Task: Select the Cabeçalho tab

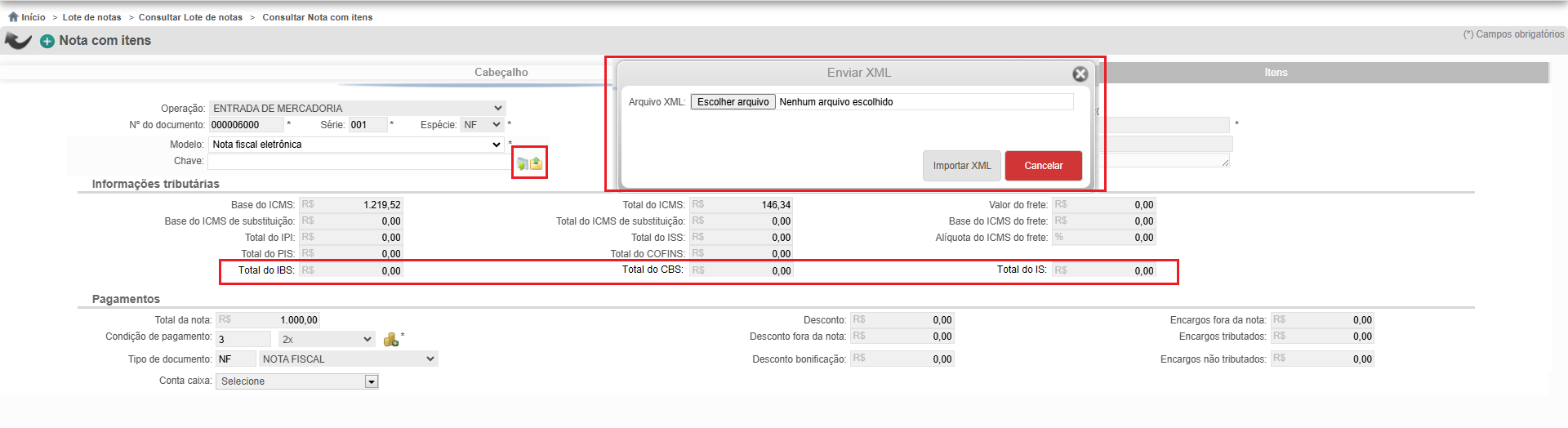Action: pos(501,73)
